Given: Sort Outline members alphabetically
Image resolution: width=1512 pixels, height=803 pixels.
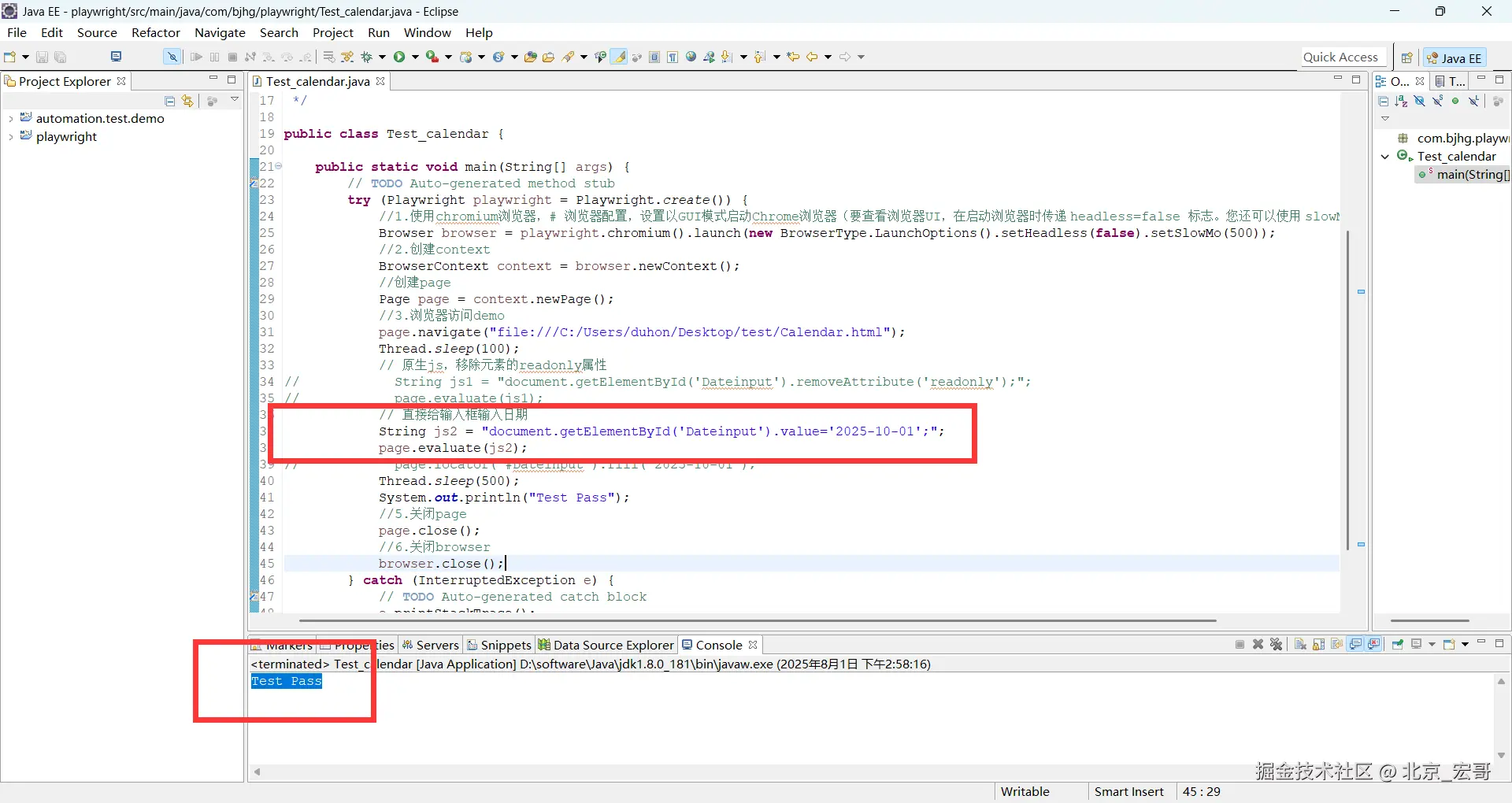Looking at the screenshot, I should click(x=1401, y=101).
